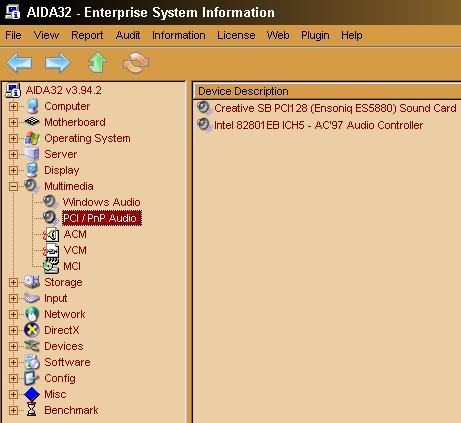
Task: Click the Device Description column header
Action: [x=327, y=91]
